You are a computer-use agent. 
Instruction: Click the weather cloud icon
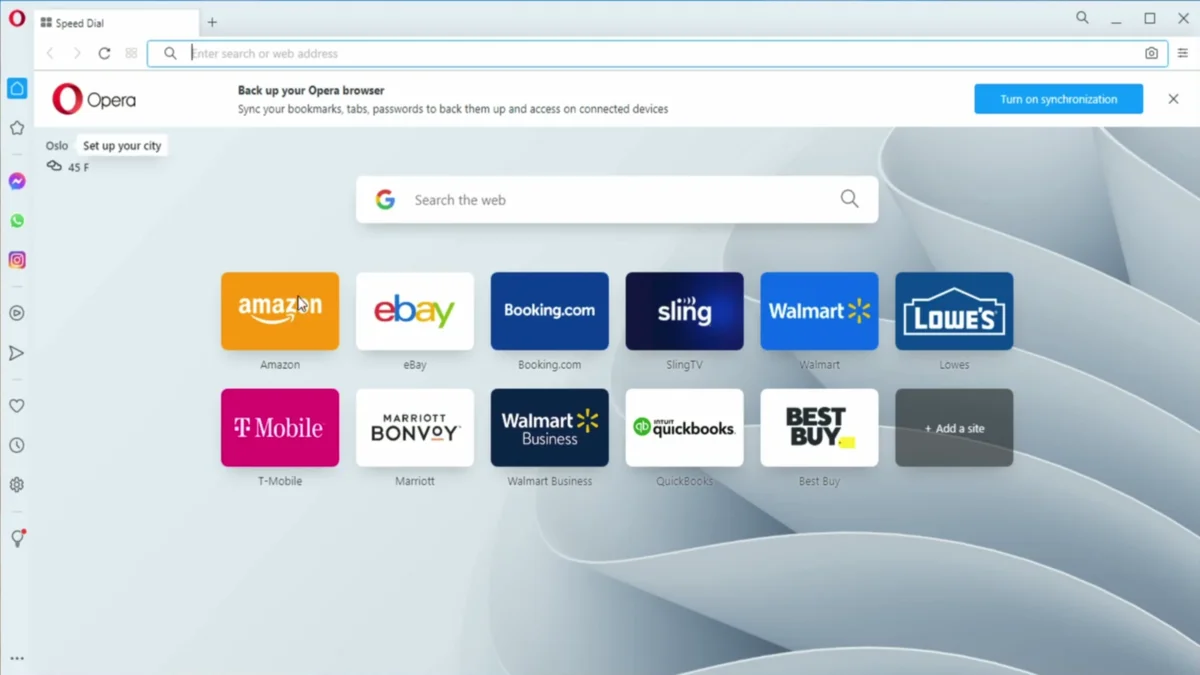(x=54, y=166)
